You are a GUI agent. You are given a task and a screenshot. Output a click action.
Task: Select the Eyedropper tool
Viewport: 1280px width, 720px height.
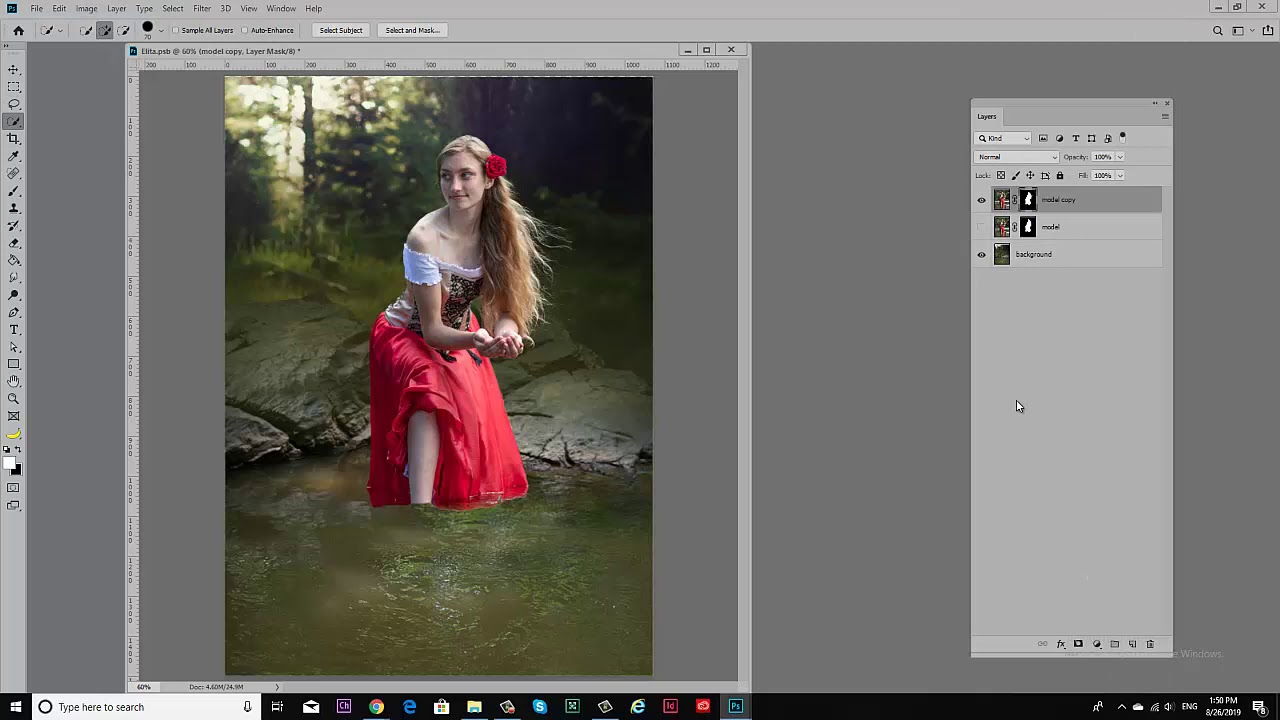[x=14, y=156]
